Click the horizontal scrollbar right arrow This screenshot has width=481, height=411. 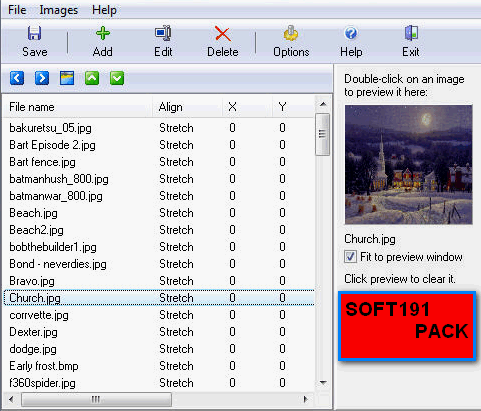(305, 399)
